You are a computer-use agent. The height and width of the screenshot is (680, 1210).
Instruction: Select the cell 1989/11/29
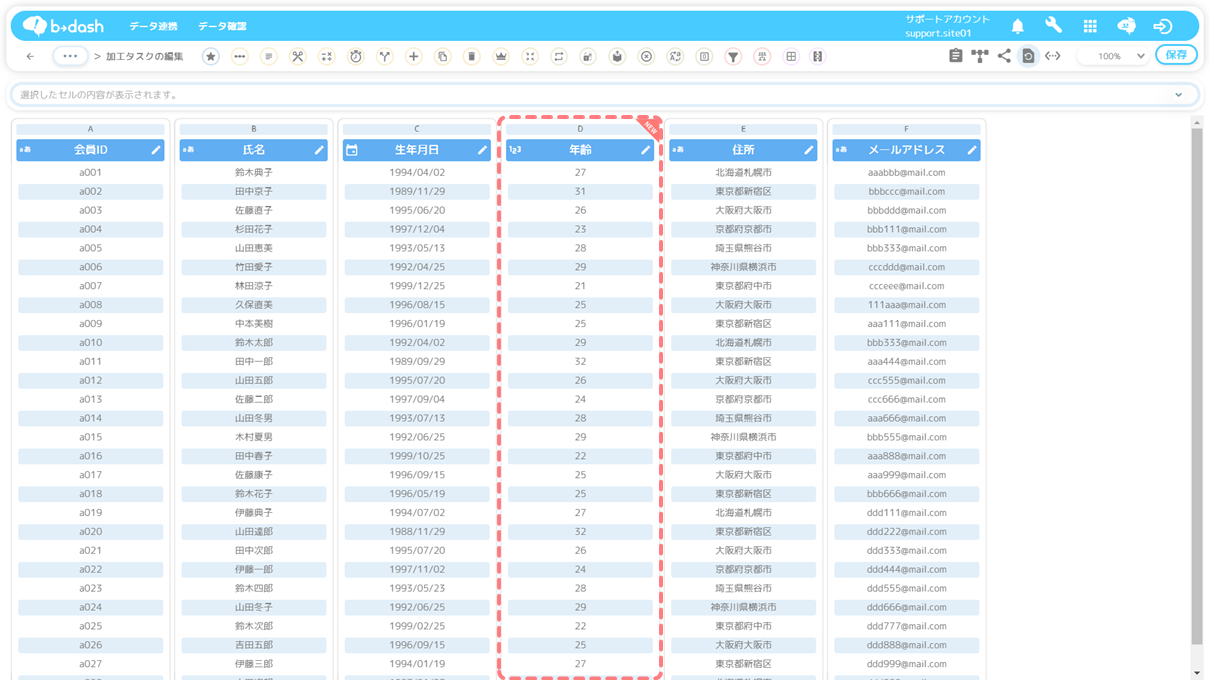pyautogui.click(x=417, y=192)
